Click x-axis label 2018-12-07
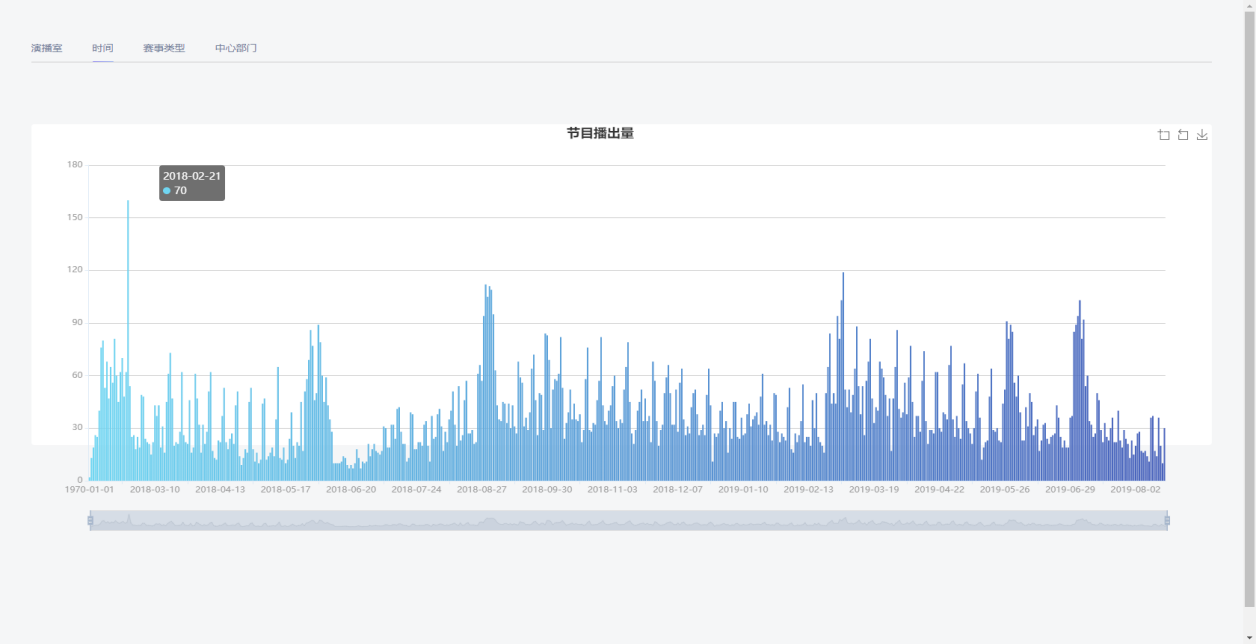Image resolution: width=1256 pixels, height=644 pixels. pyautogui.click(x=678, y=490)
